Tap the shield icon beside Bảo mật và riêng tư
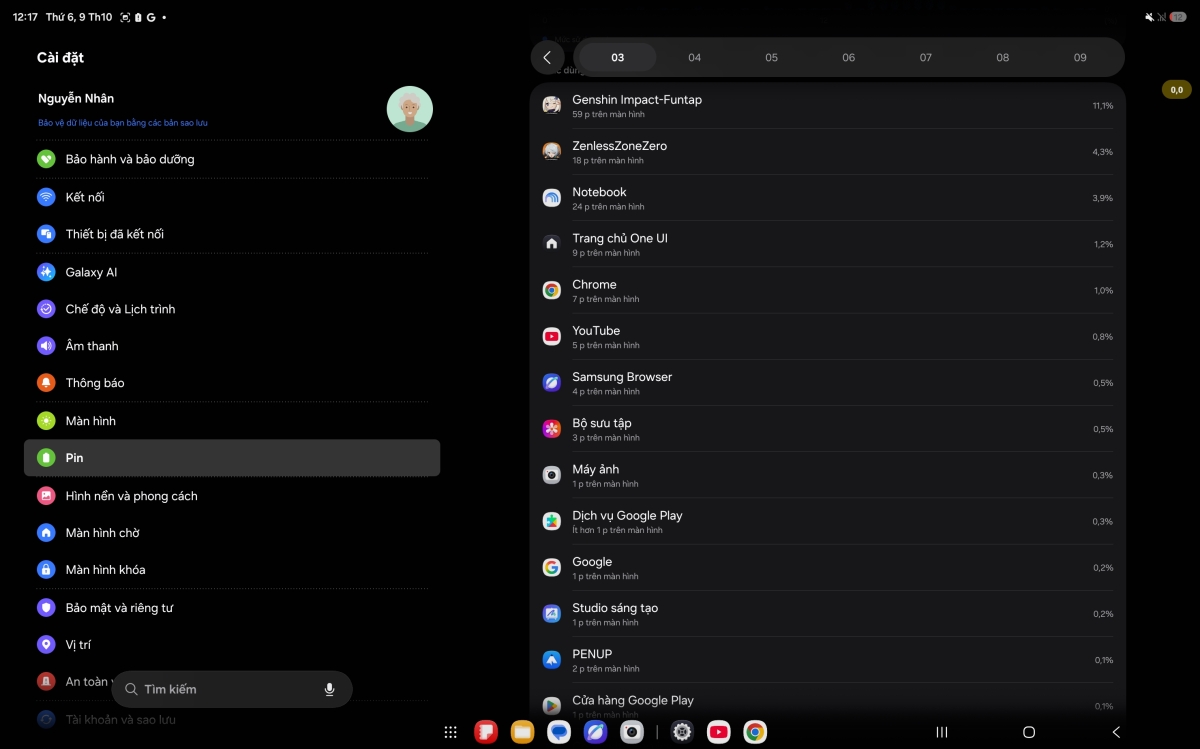Viewport: 1200px width, 749px height. pyautogui.click(x=46, y=608)
